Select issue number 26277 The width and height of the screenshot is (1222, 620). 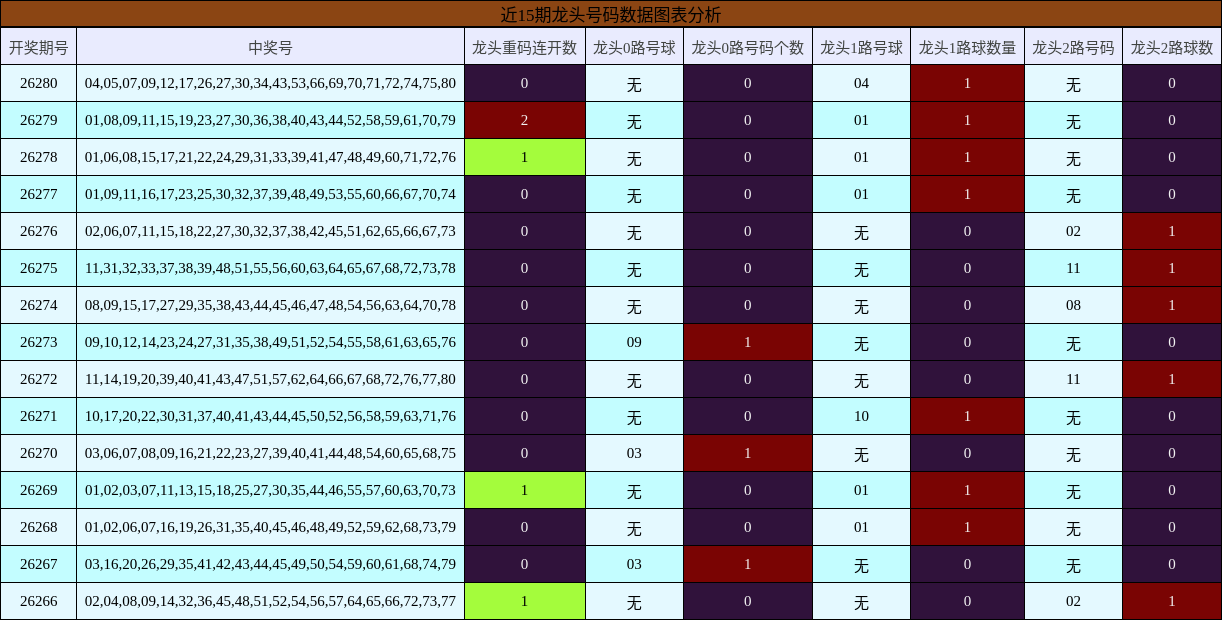(38, 194)
